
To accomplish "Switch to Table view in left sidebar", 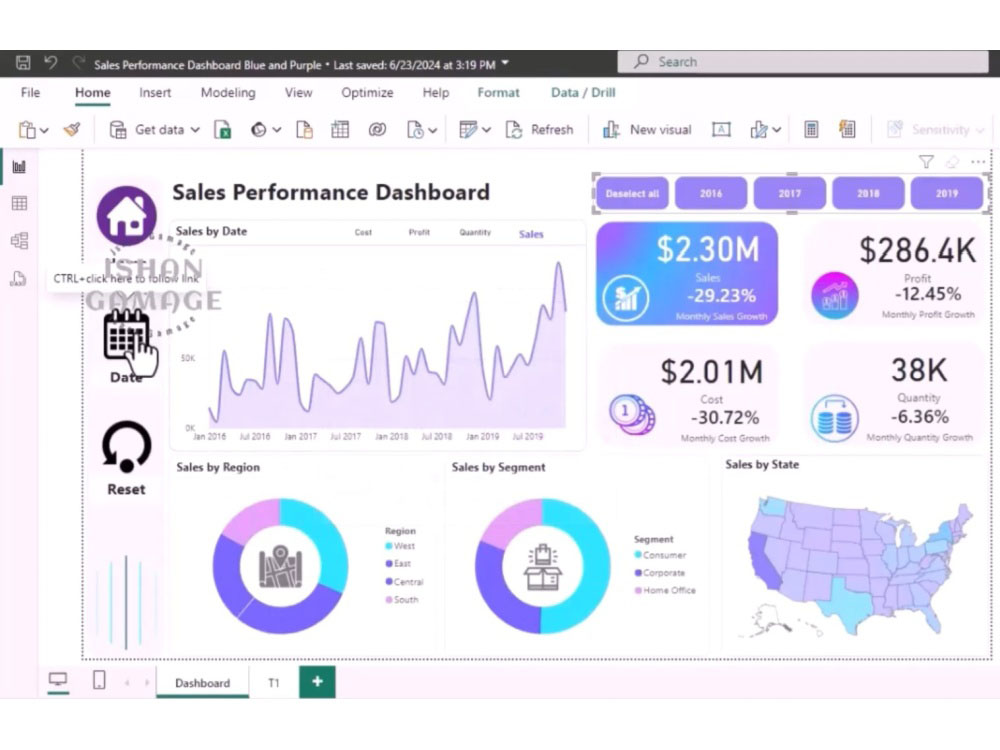I will click(x=19, y=203).
